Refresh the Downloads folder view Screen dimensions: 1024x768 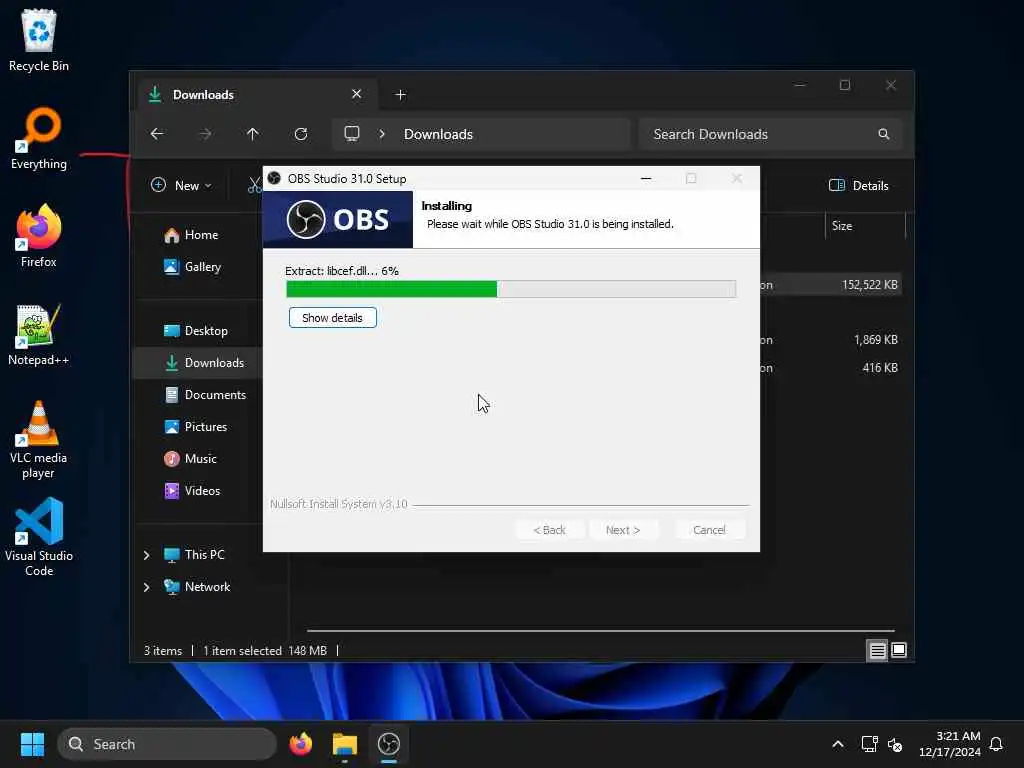click(301, 134)
